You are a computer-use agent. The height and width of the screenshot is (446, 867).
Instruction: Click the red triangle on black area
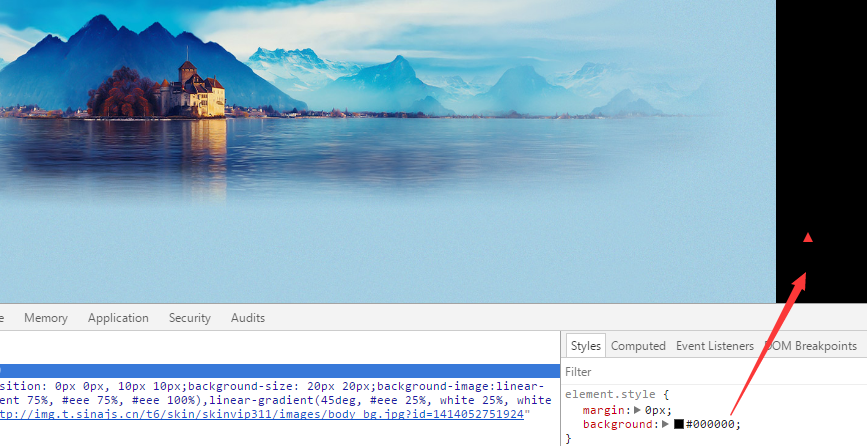pyautogui.click(x=808, y=238)
